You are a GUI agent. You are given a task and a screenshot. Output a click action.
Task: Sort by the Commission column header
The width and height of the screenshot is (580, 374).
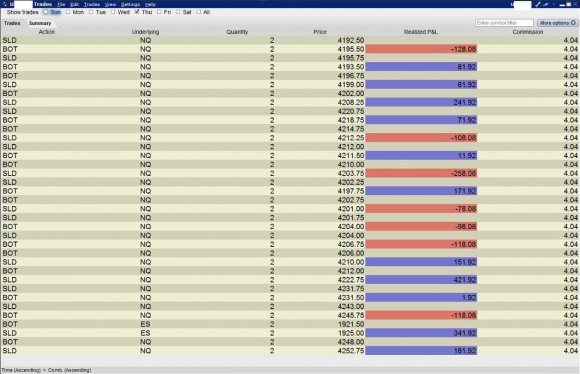pos(528,32)
